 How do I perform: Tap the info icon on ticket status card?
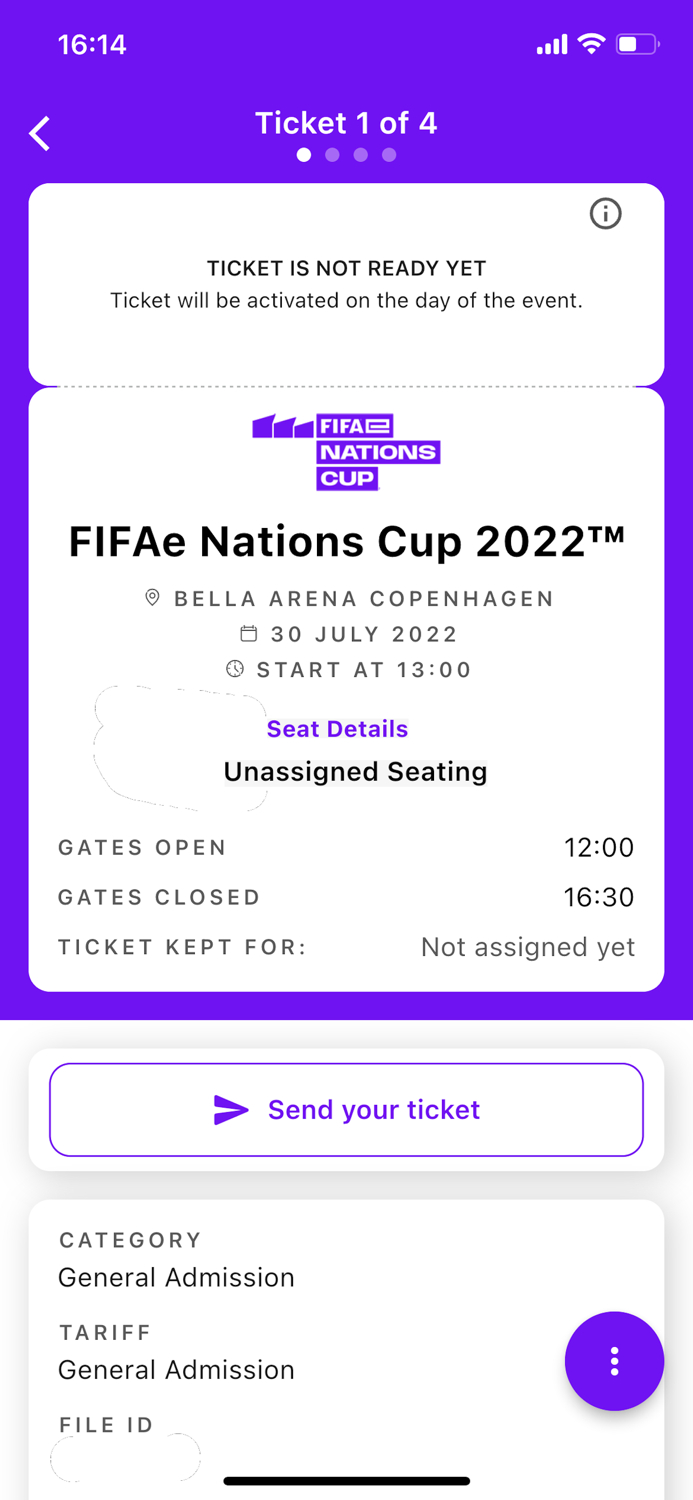click(x=605, y=214)
